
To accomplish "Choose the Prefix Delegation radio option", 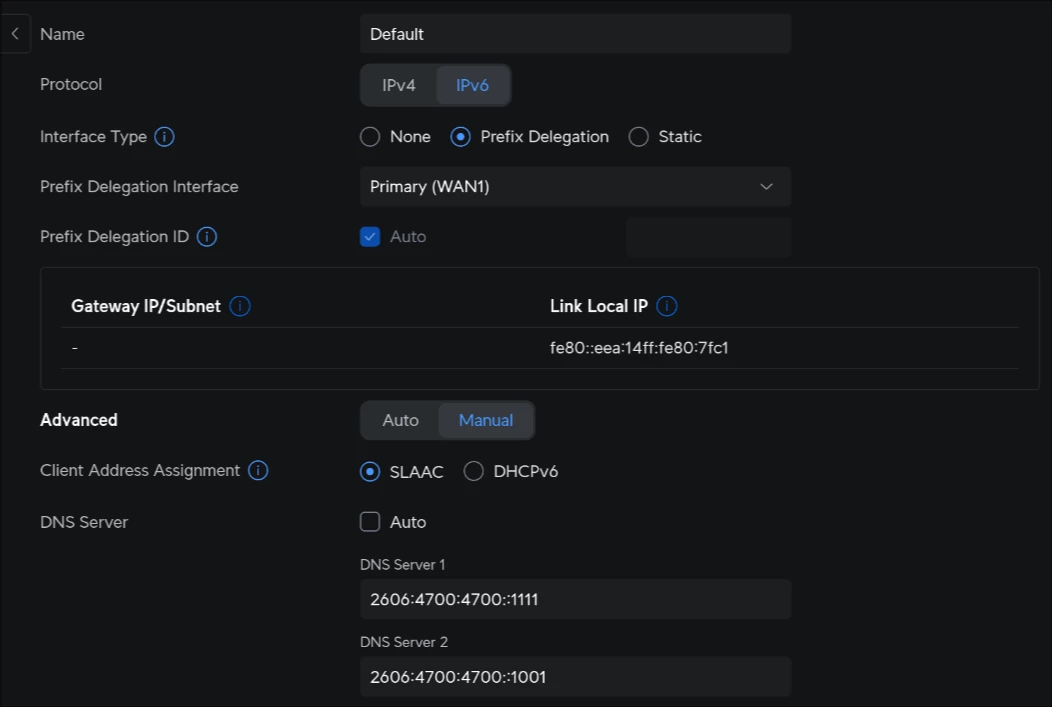I will (x=460, y=137).
